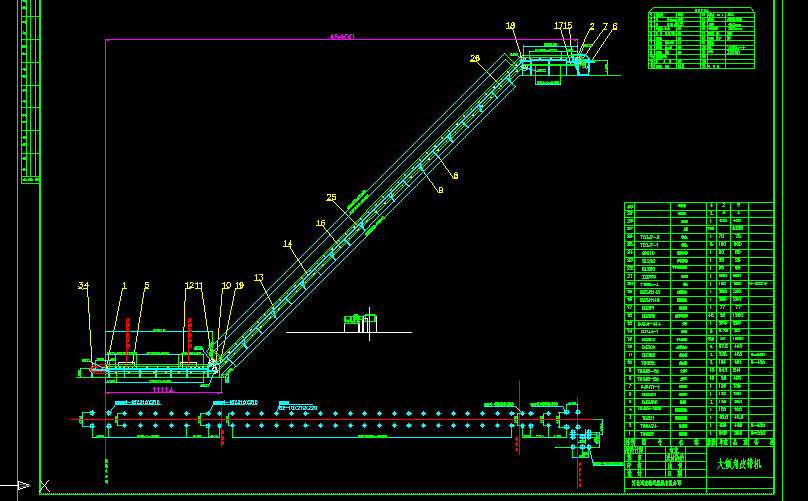808x501 pixels.
Task: Click part callout number 5 above tail frame
Action: [146, 285]
